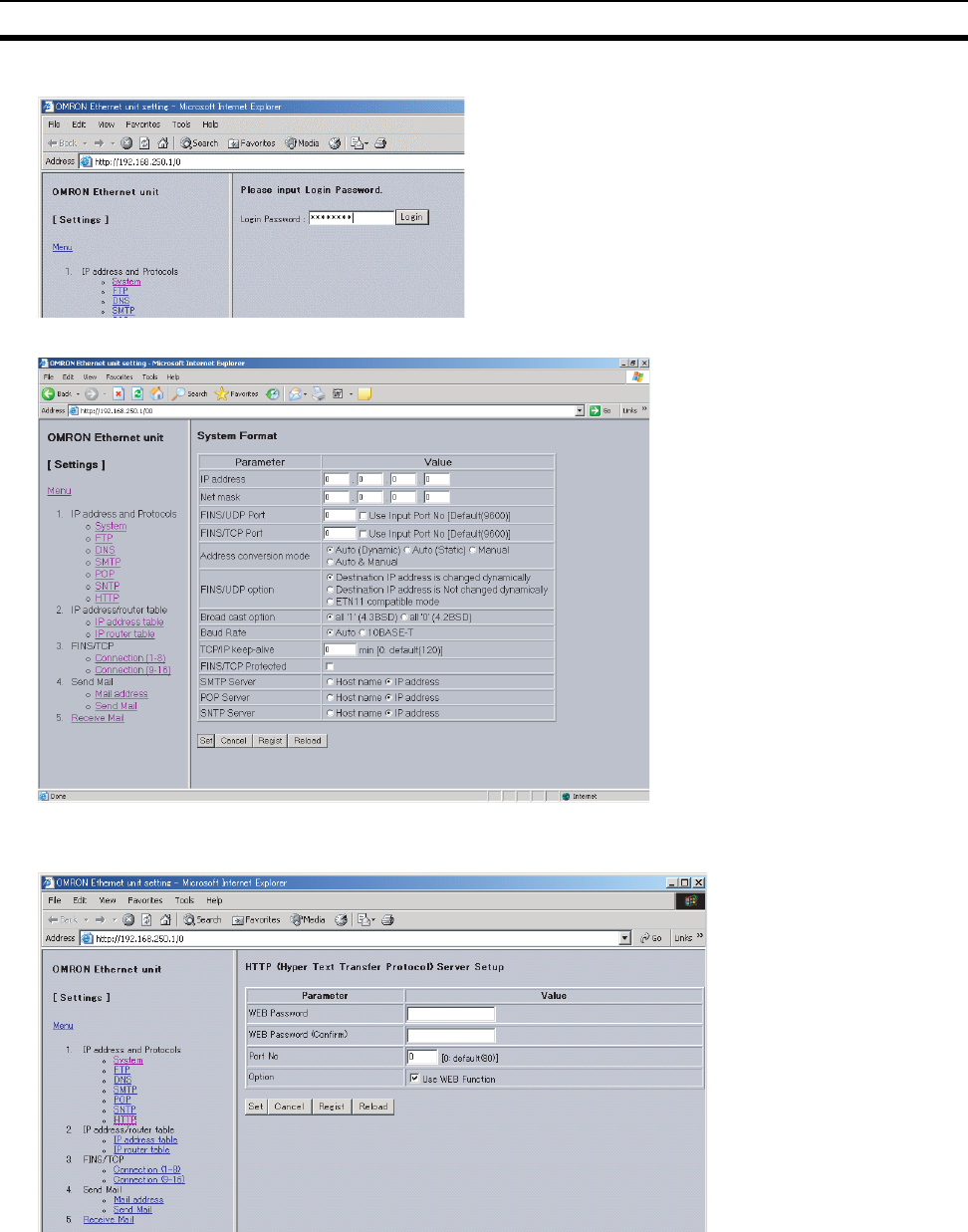Open the Receive Mail link in the System Format sidebar
This screenshot has height=1232, width=968.
click(98, 717)
